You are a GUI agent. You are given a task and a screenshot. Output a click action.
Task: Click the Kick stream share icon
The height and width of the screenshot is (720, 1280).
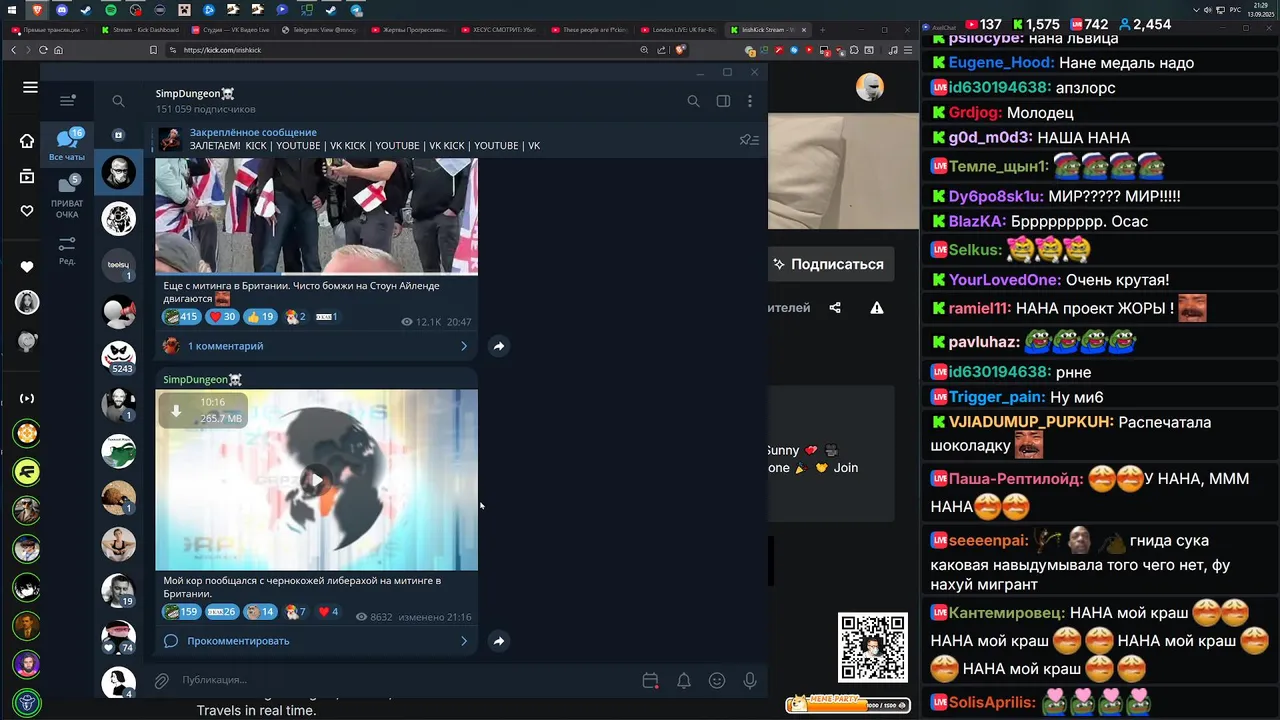pyautogui.click(x=835, y=308)
